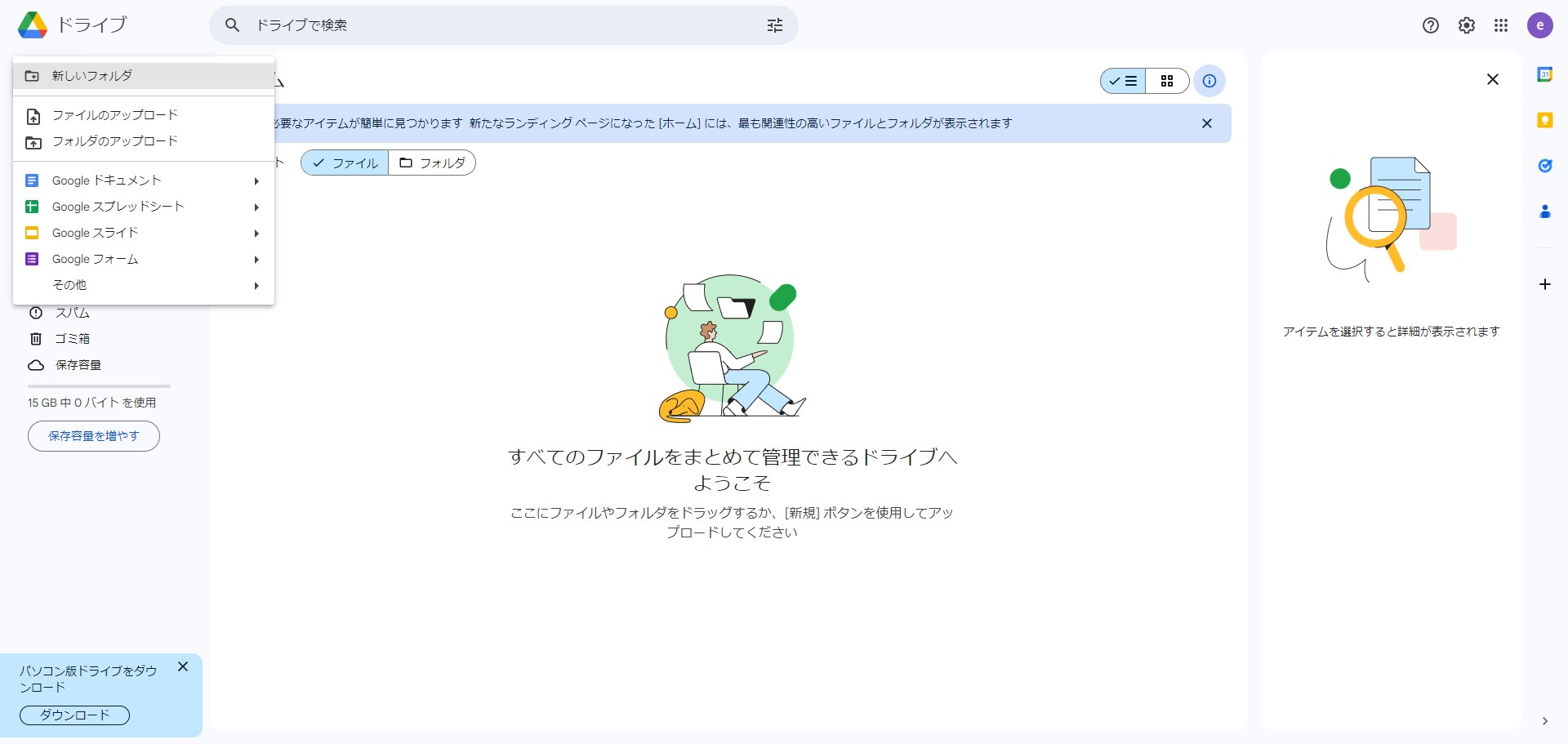This screenshot has width=1568, height=744.
Task: Select the ファイル filter chip
Action: point(345,163)
